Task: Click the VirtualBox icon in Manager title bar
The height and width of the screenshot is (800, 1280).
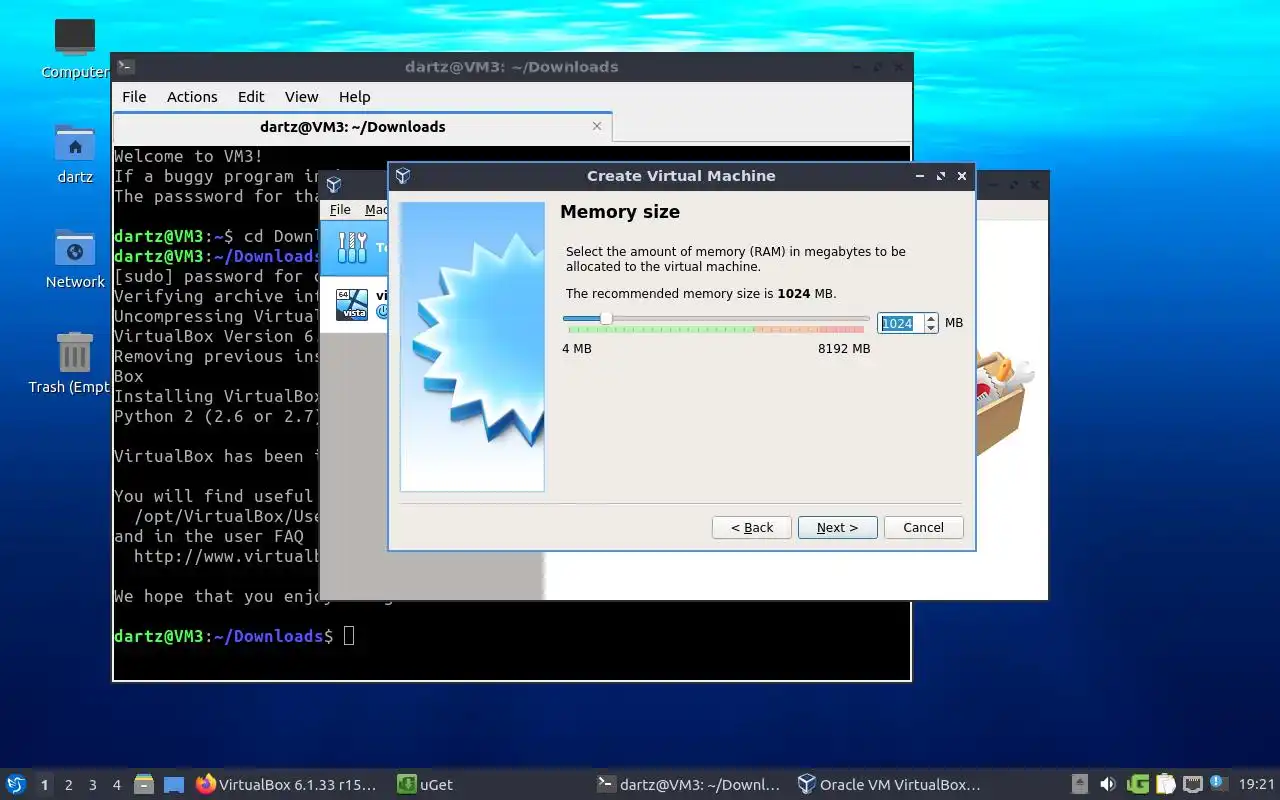Action: coord(334,185)
